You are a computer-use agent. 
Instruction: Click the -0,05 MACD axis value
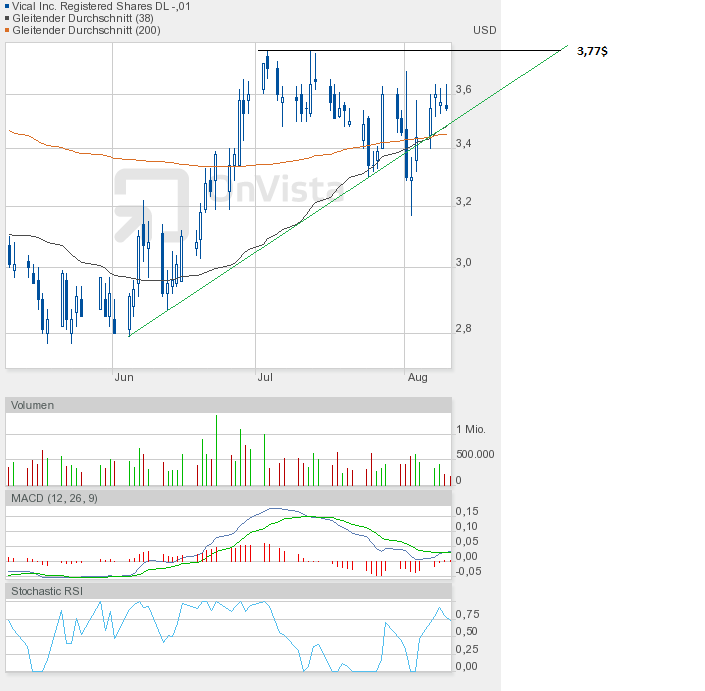(x=467, y=571)
